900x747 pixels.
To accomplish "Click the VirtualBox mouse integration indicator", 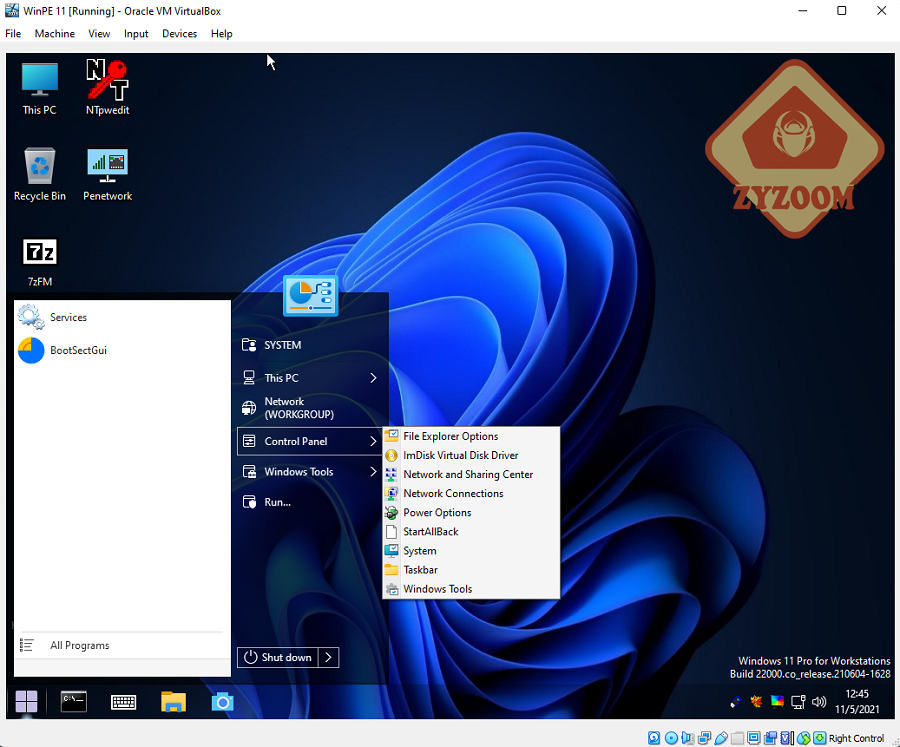I will [x=804, y=738].
